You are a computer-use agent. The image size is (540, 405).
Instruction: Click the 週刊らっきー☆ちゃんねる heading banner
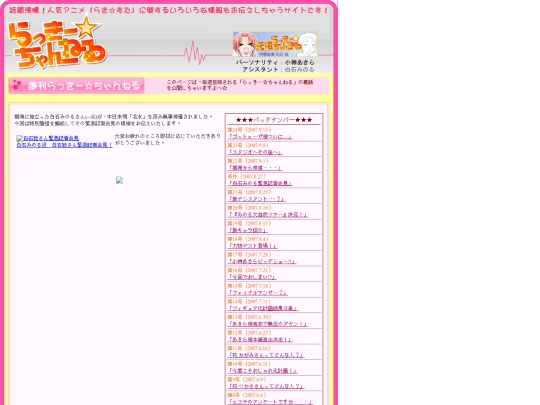[76, 86]
